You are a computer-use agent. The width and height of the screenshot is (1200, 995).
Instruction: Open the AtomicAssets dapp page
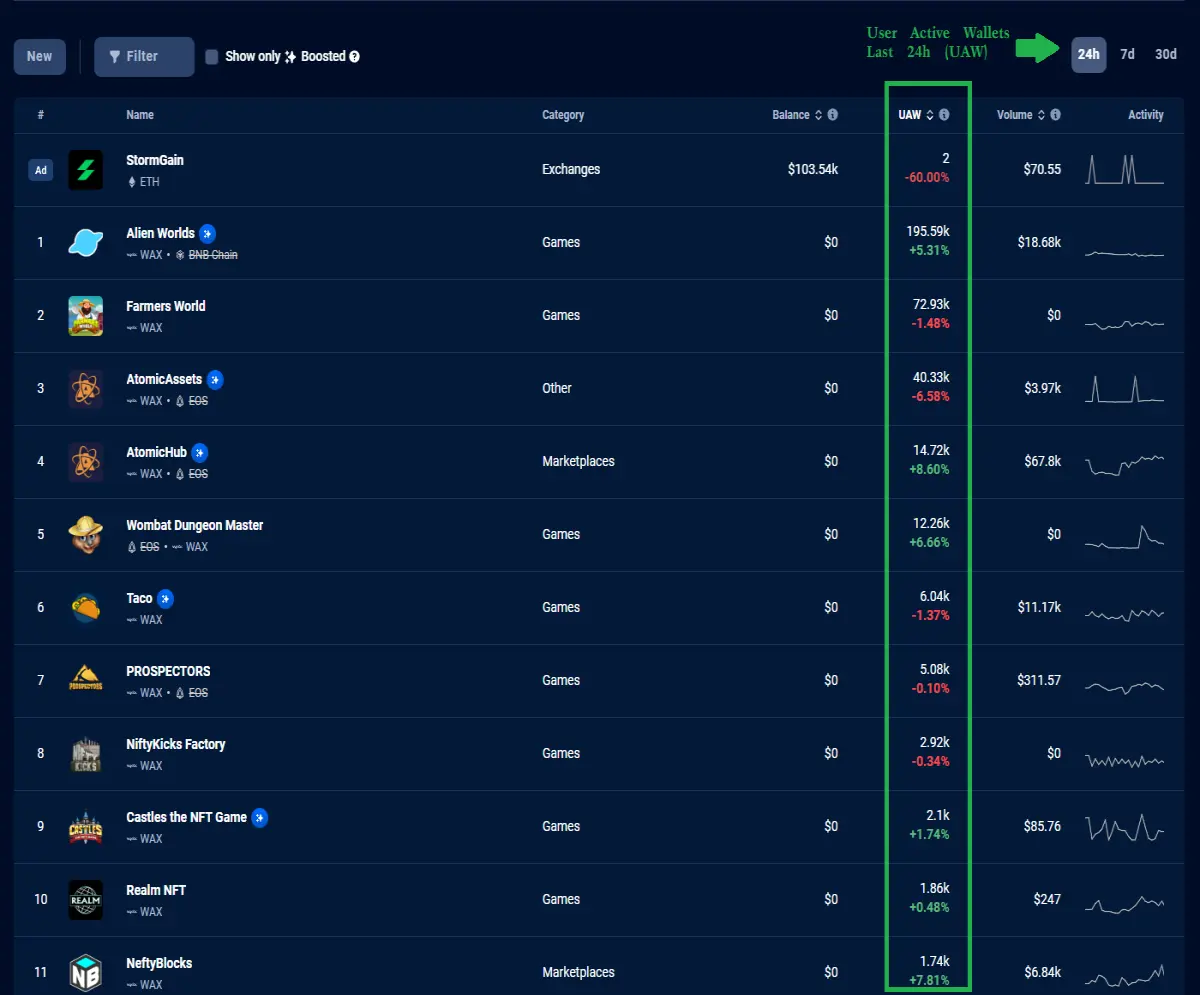[x=164, y=379]
